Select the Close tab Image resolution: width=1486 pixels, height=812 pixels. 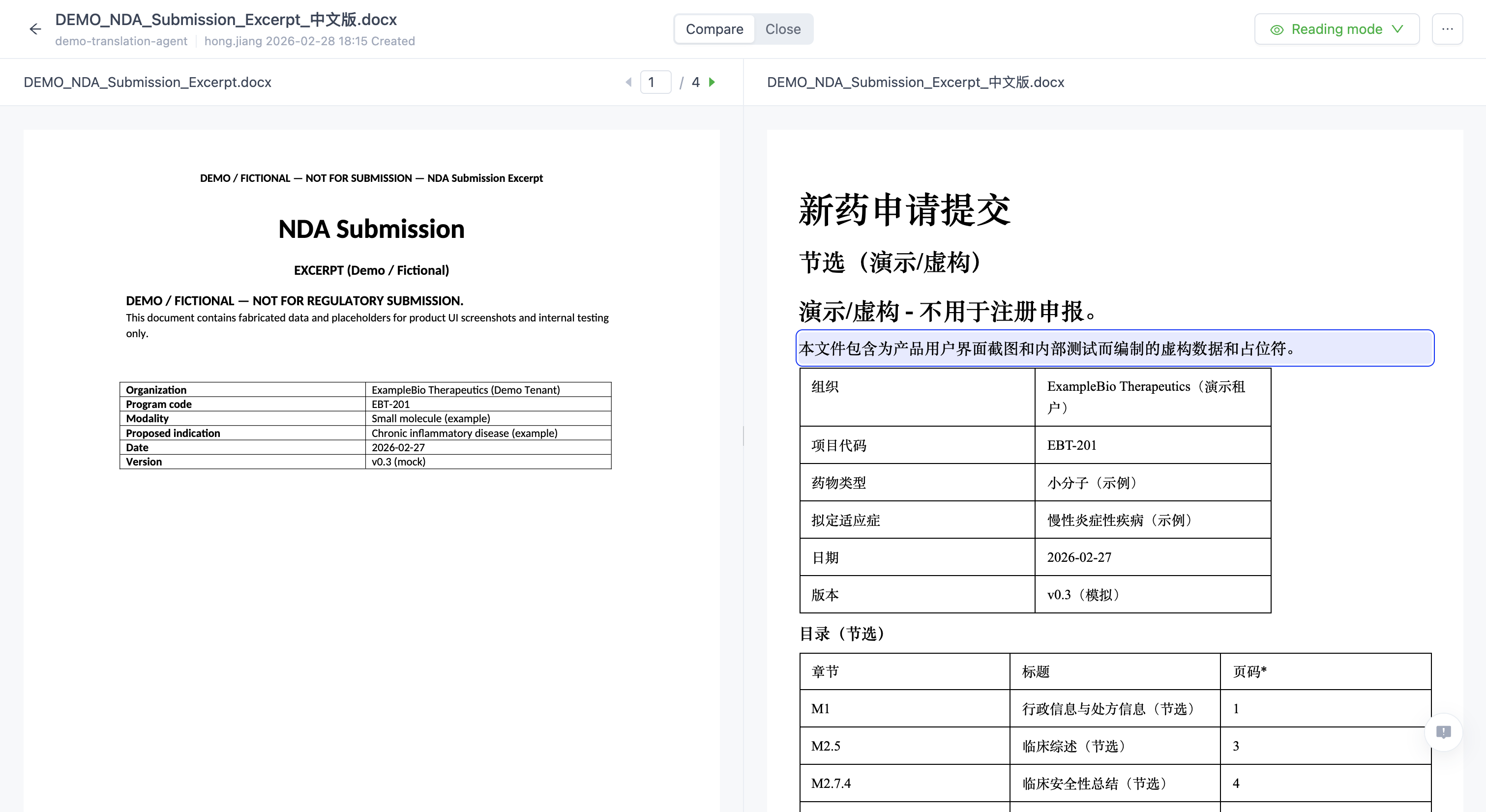click(x=782, y=29)
